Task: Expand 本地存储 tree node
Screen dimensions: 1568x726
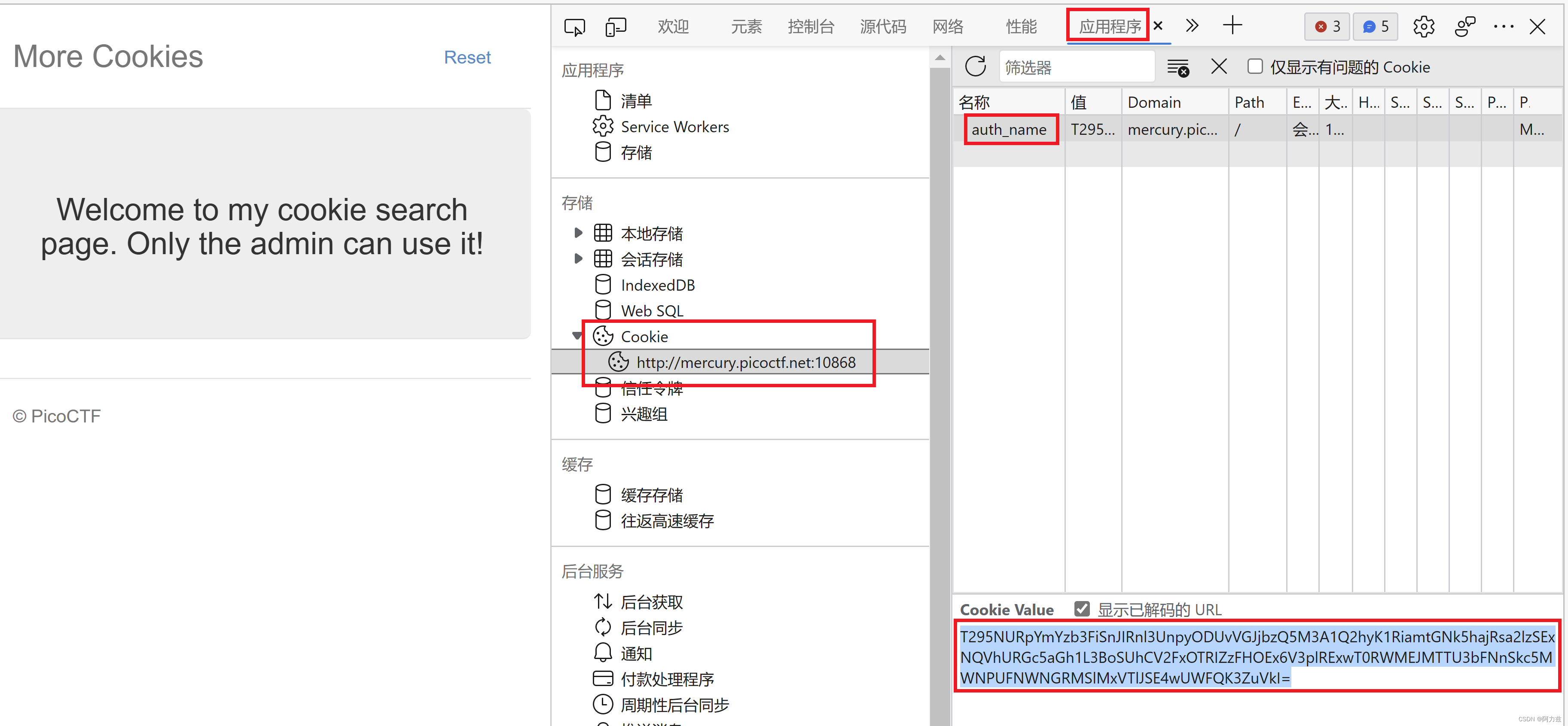Action: pyautogui.click(x=578, y=232)
